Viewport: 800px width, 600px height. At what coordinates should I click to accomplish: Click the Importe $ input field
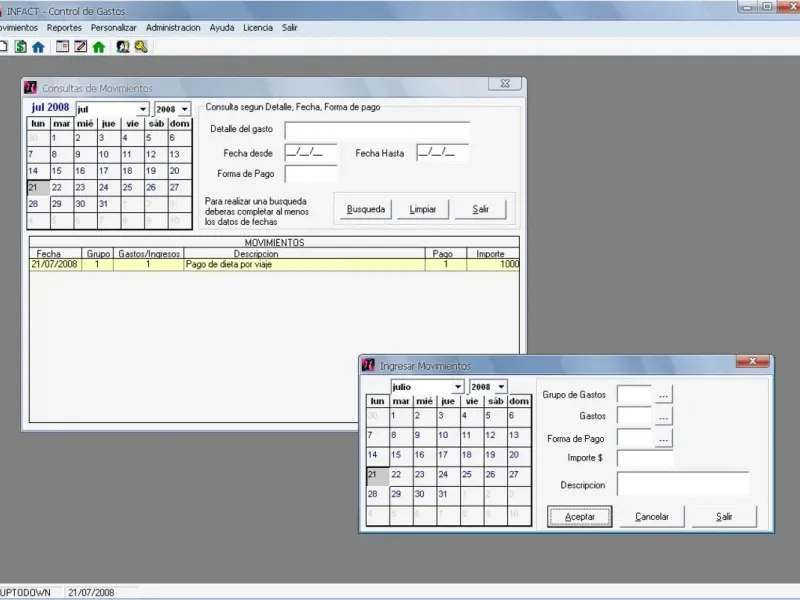[x=645, y=458]
